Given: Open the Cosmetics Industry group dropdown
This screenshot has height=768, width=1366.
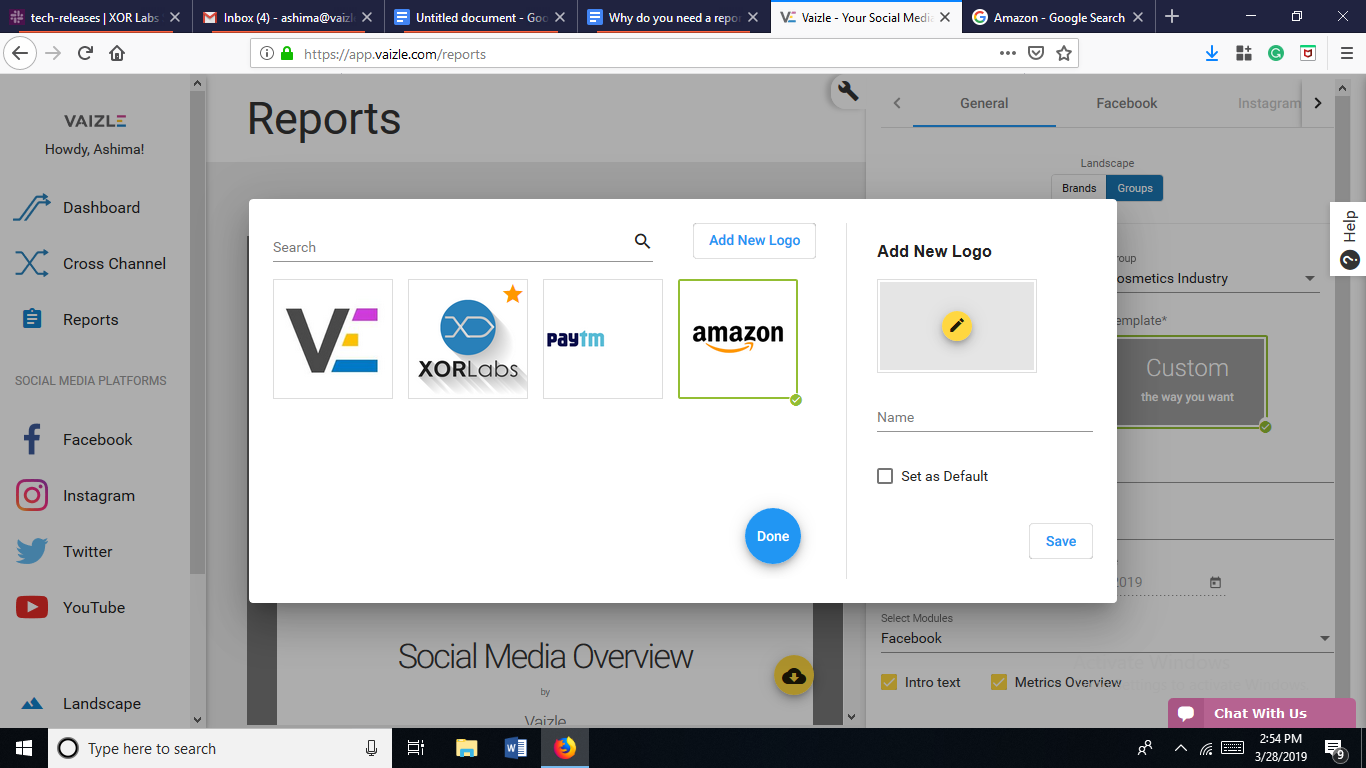Looking at the screenshot, I should coord(1218,279).
